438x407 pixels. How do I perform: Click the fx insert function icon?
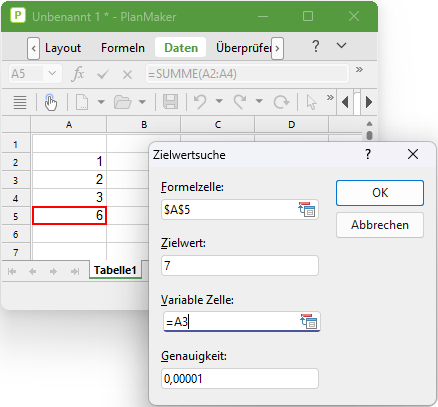78,74
